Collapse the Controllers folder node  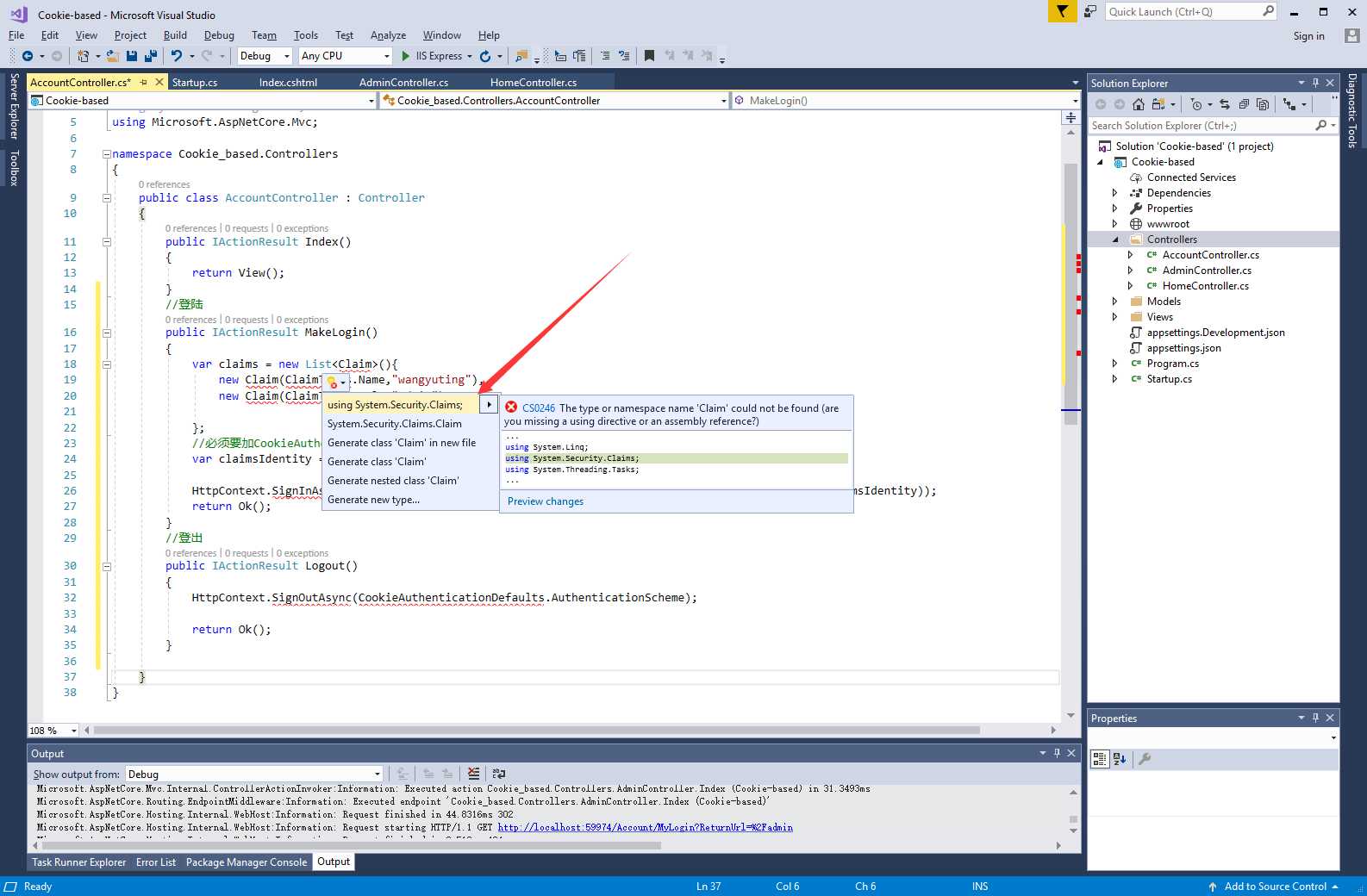coord(1114,240)
